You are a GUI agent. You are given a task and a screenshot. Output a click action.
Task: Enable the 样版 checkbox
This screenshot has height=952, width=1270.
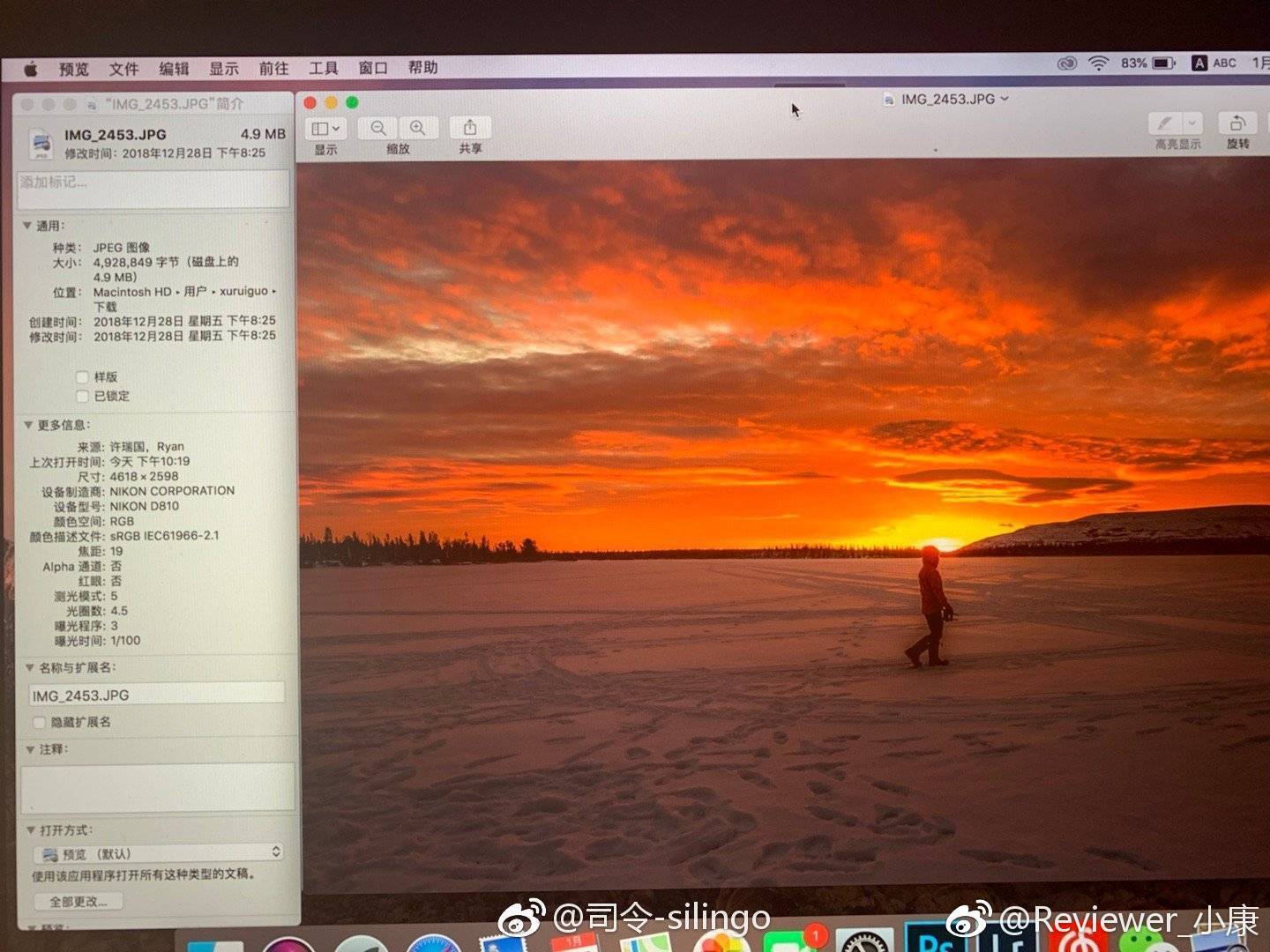point(82,377)
